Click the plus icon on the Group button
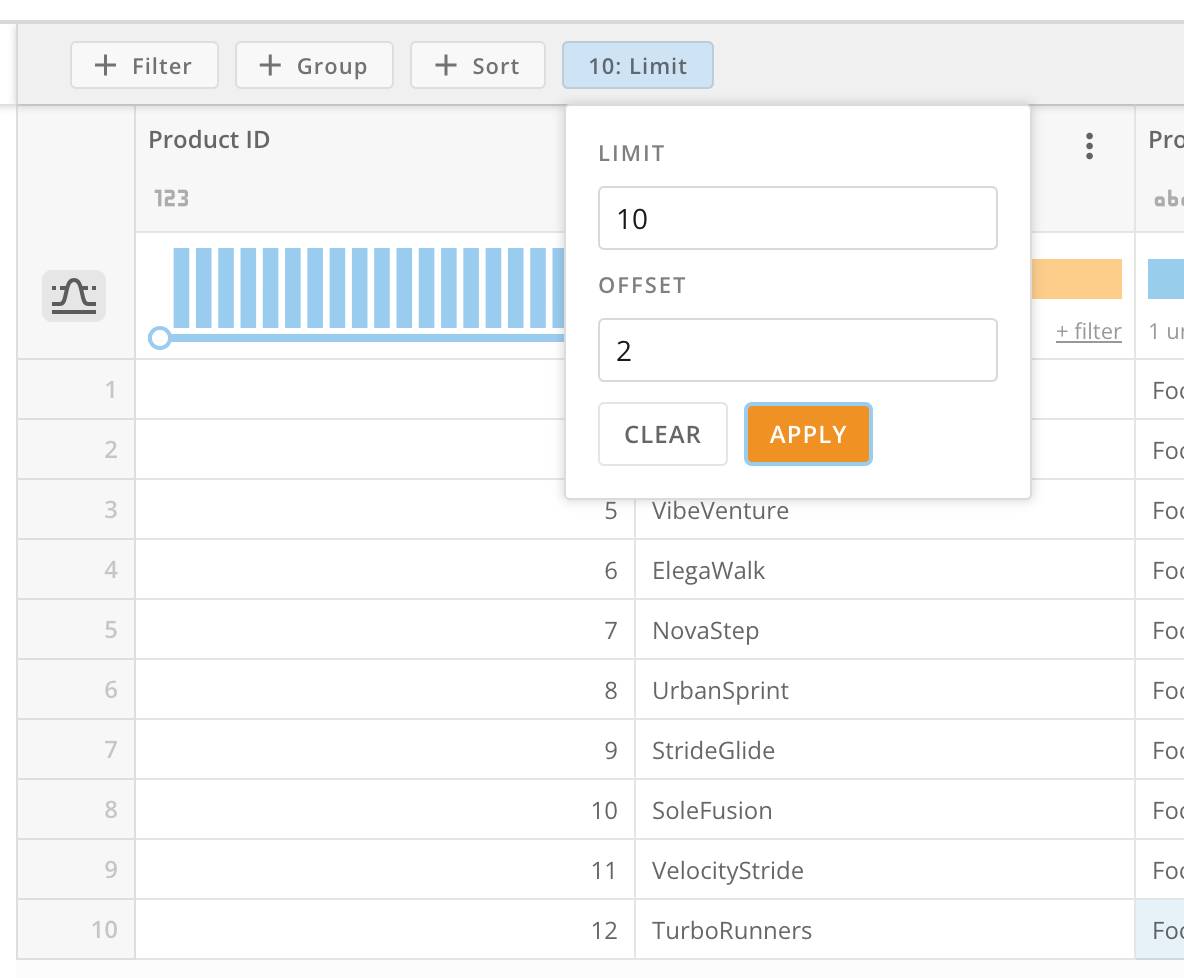 [268, 65]
